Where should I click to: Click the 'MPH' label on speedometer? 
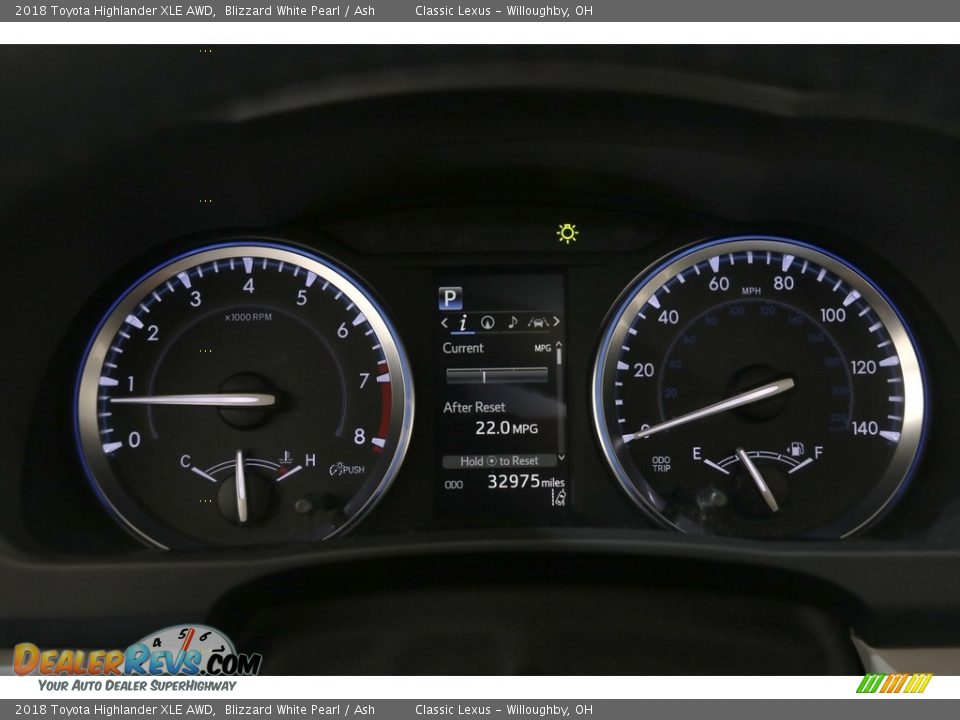751,291
